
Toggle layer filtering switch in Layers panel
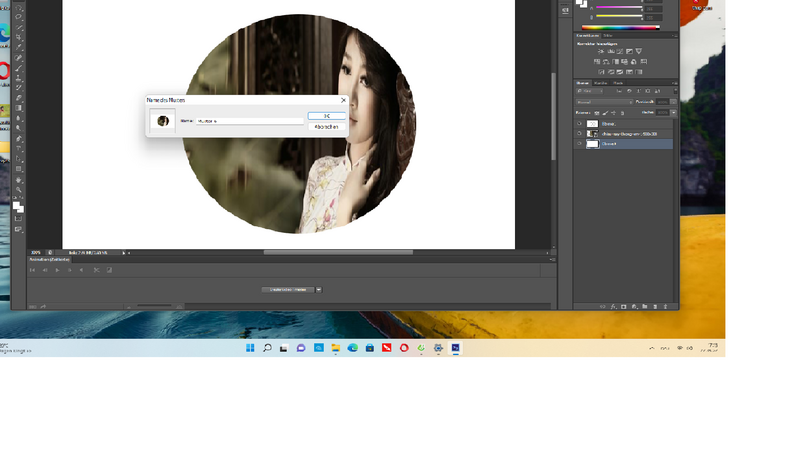(676, 91)
